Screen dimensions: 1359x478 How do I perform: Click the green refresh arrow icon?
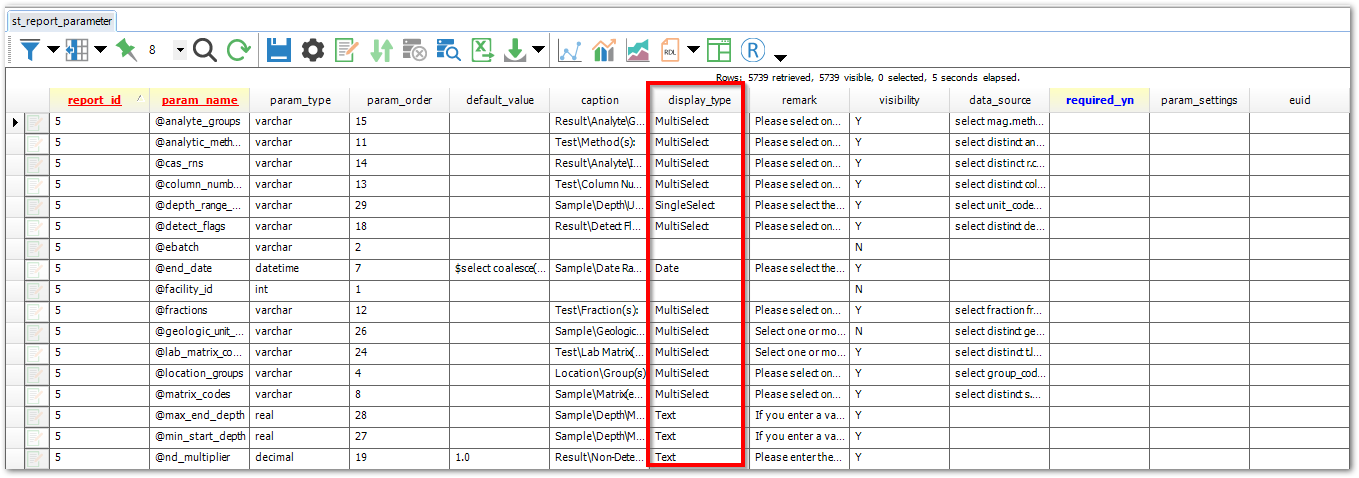[x=238, y=49]
